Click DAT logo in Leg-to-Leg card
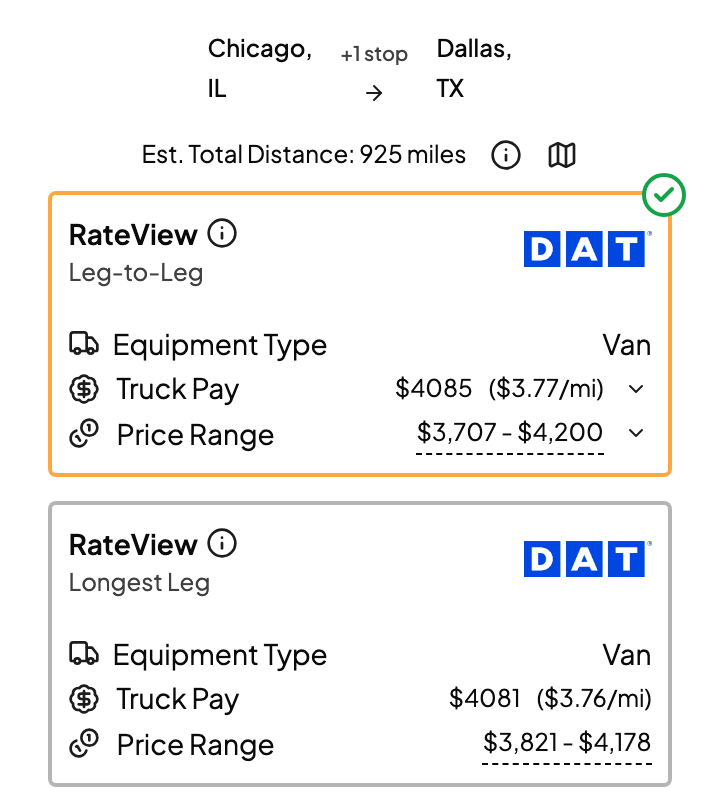 pyautogui.click(x=587, y=249)
